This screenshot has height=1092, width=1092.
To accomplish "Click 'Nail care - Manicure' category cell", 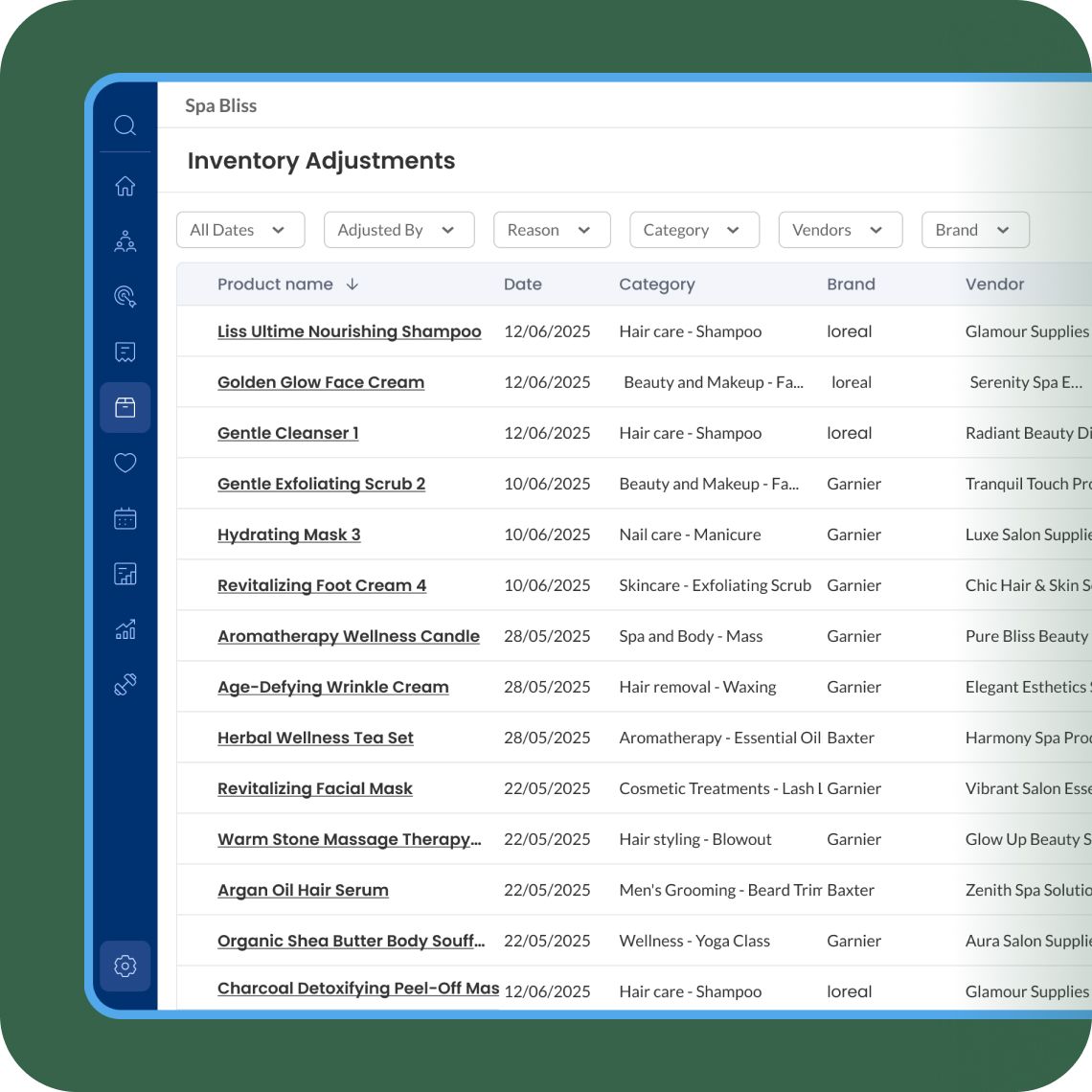I will pos(690,535).
